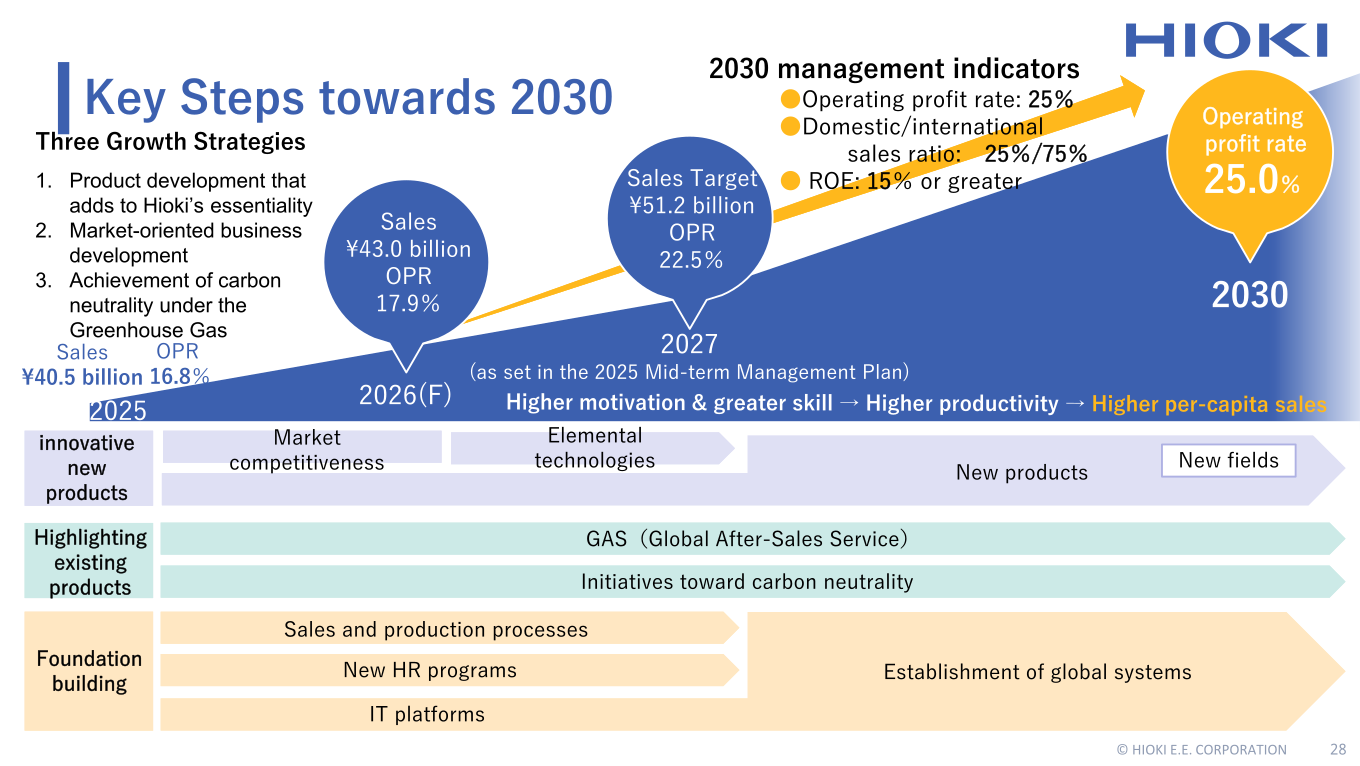Click the '16.8%' OPR value
The image size is (1360, 766).
pos(180,377)
